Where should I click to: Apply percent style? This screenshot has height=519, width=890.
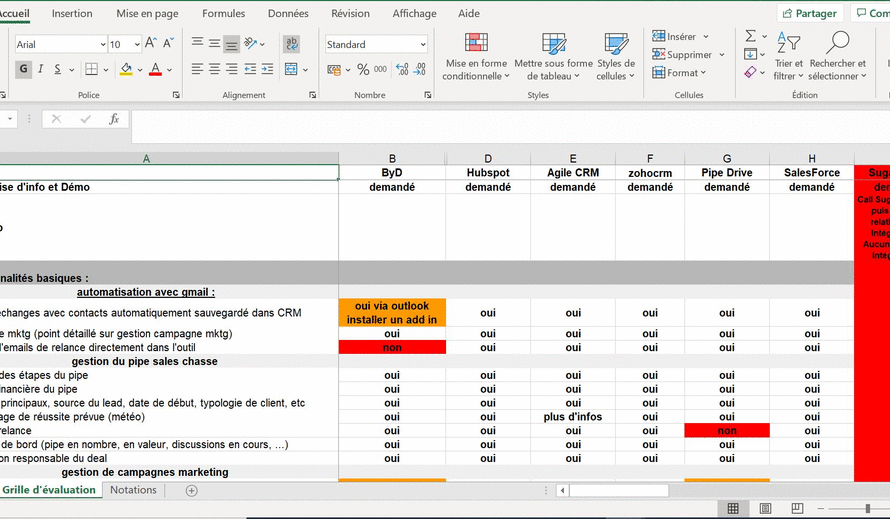click(x=363, y=69)
